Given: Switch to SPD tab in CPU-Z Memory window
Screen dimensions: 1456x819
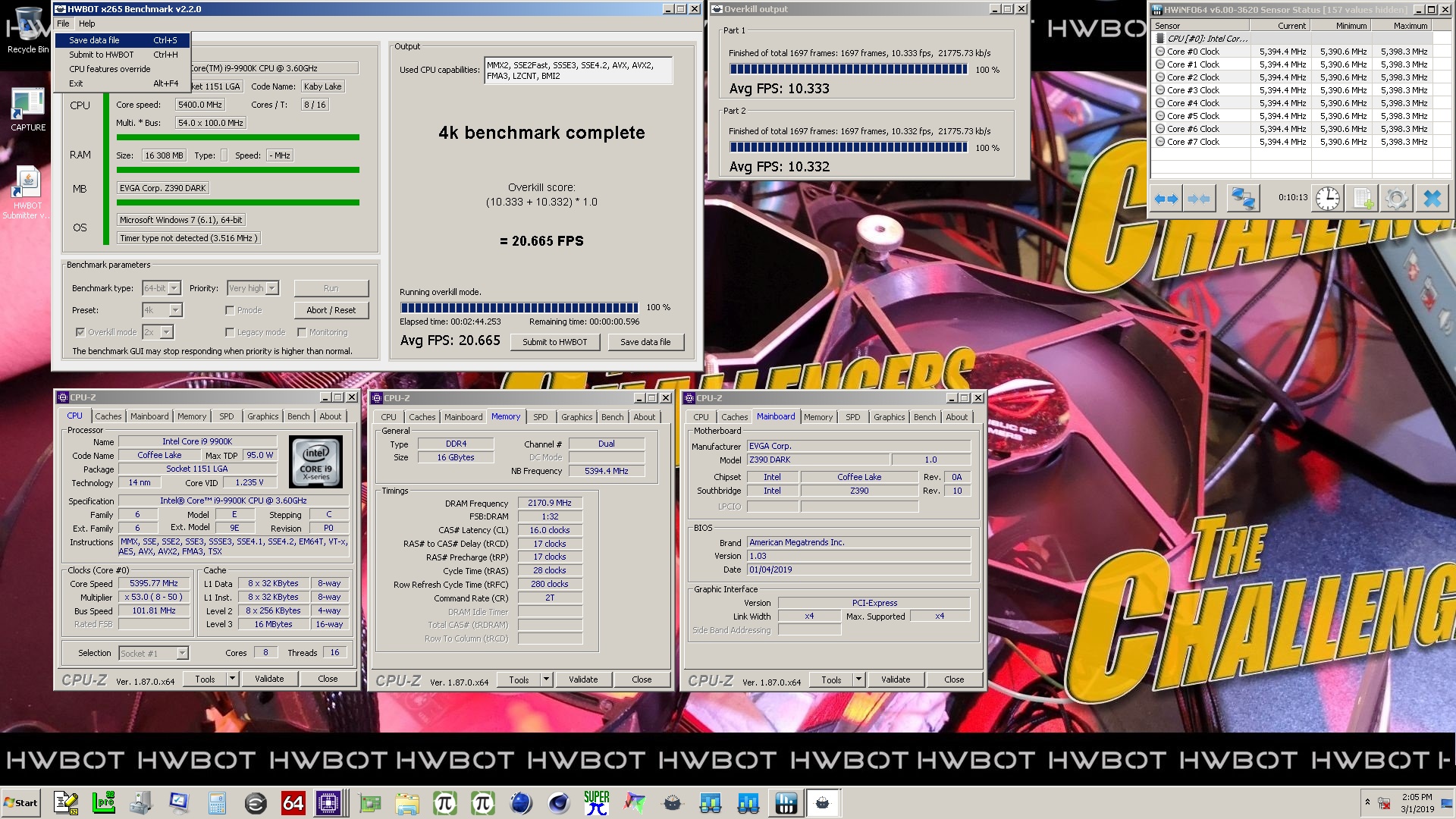Looking at the screenshot, I should [540, 417].
